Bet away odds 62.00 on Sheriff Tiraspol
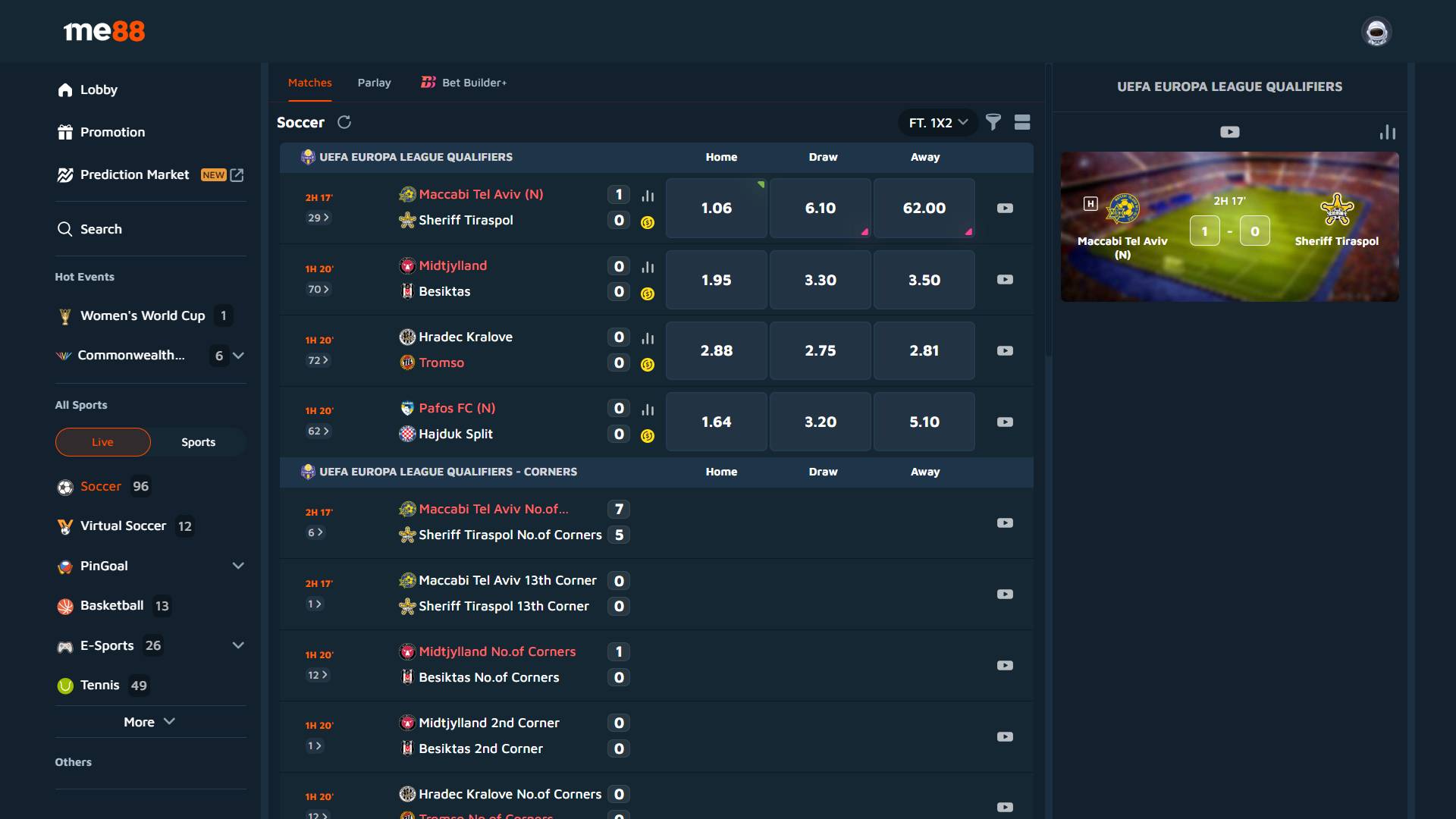 tap(924, 208)
